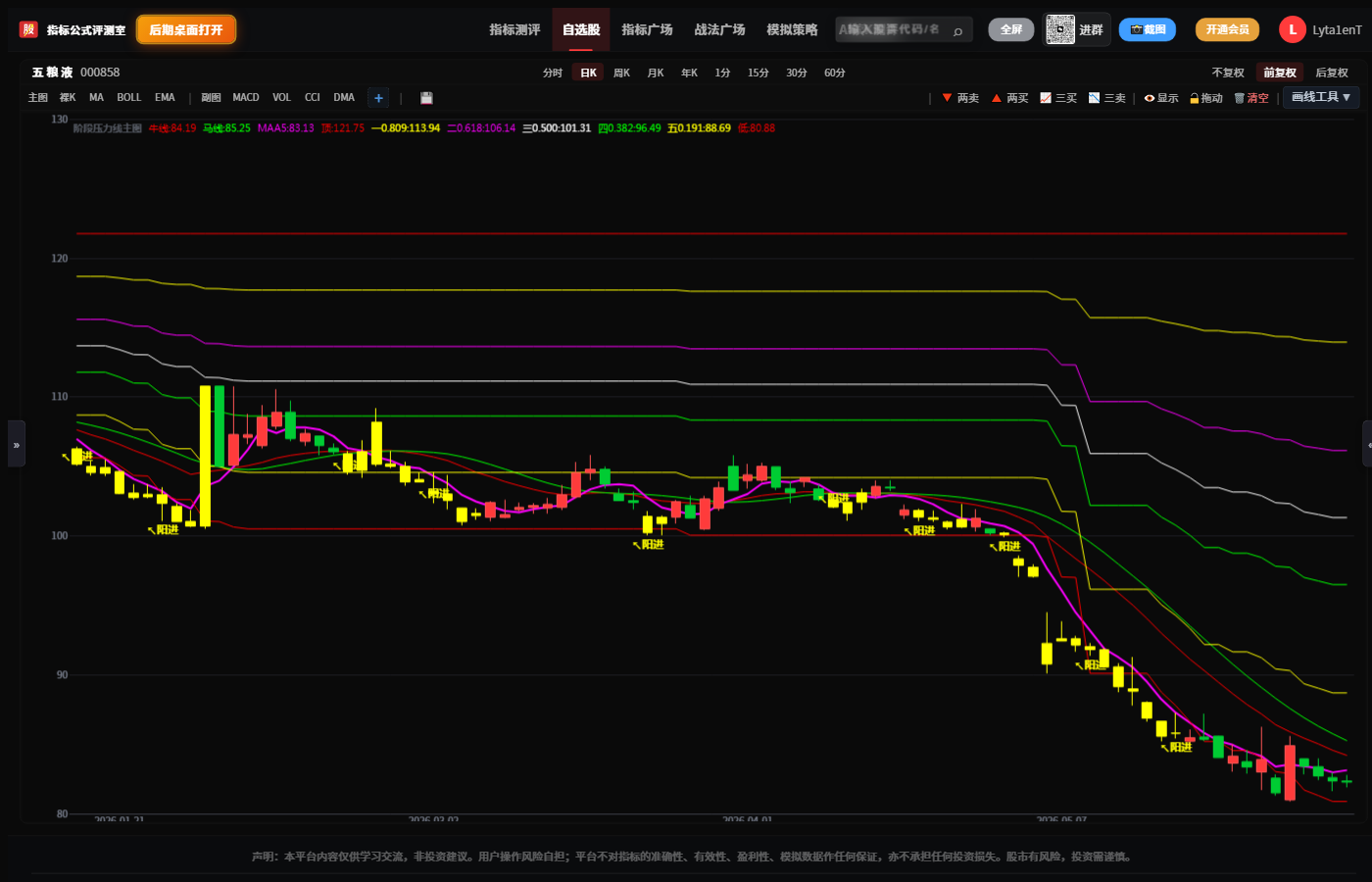
Task: Switch to 月K timeframe
Action: (x=656, y=73)
